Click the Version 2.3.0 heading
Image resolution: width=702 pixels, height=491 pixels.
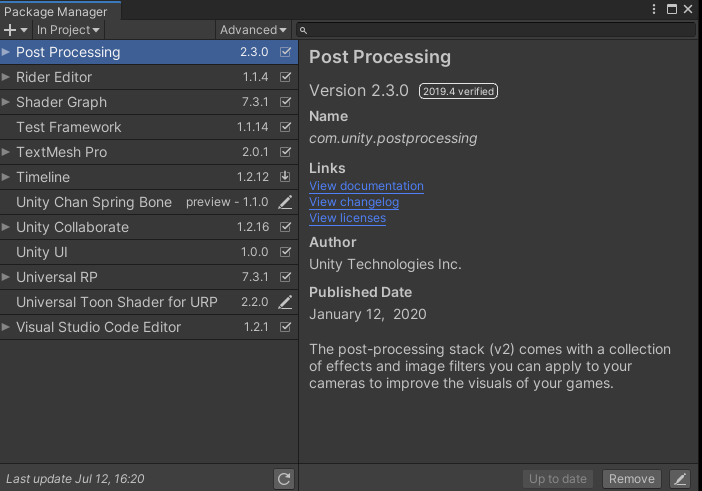(359, 91)
